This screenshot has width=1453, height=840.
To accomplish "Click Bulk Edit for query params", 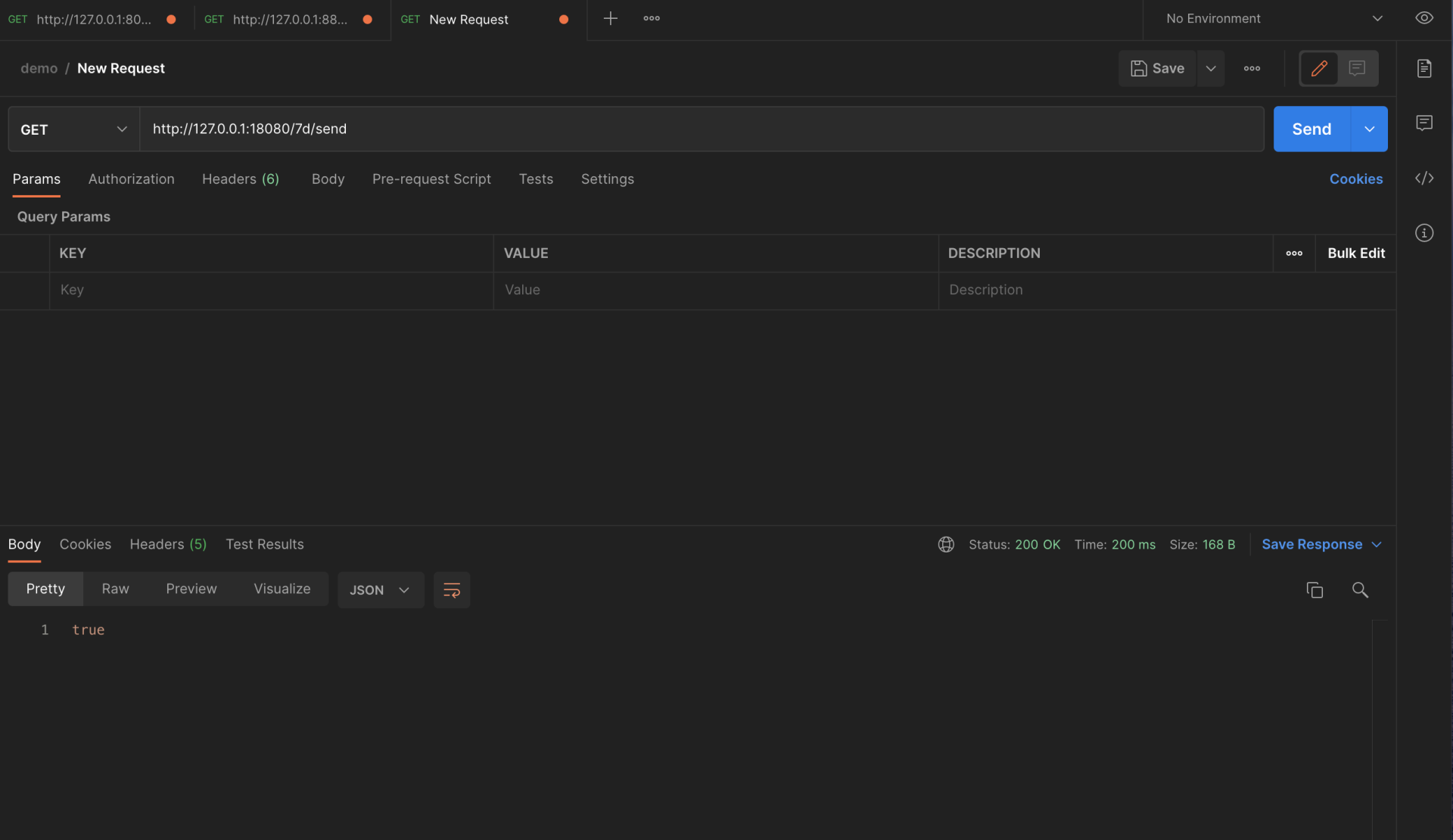I will pyautogui.click(x=1356, y=254).
